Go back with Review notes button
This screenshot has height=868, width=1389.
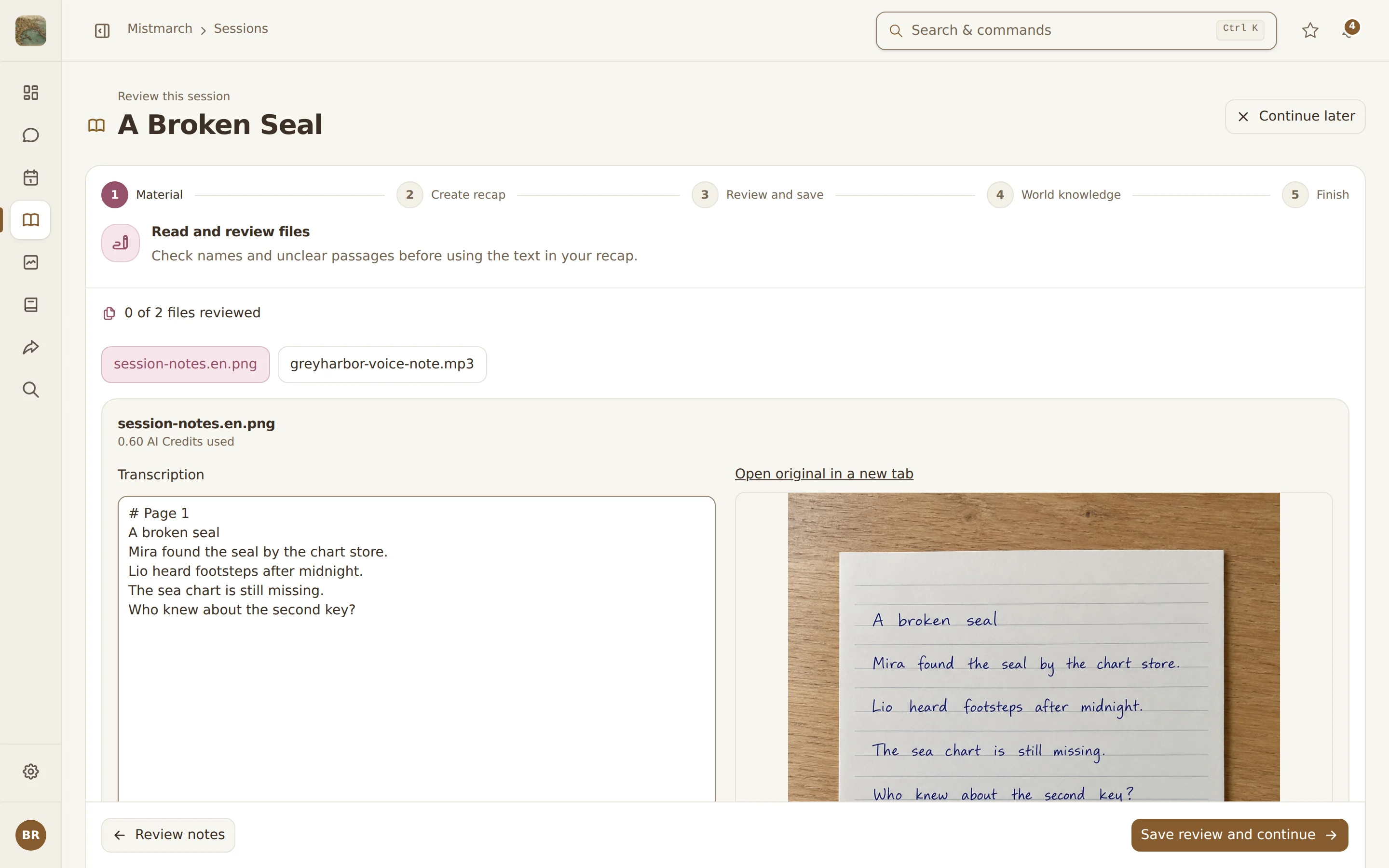[x=168, y=835]
